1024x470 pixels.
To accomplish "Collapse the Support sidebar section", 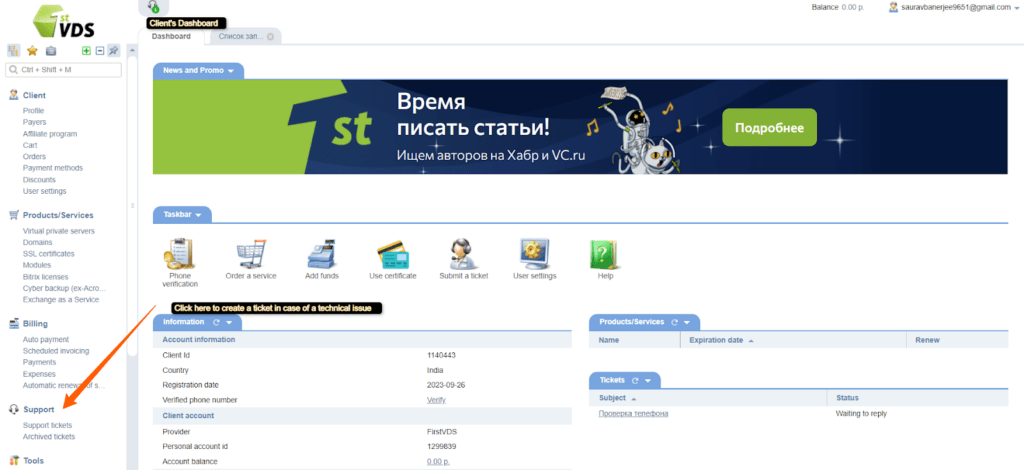I will point(38,409).
